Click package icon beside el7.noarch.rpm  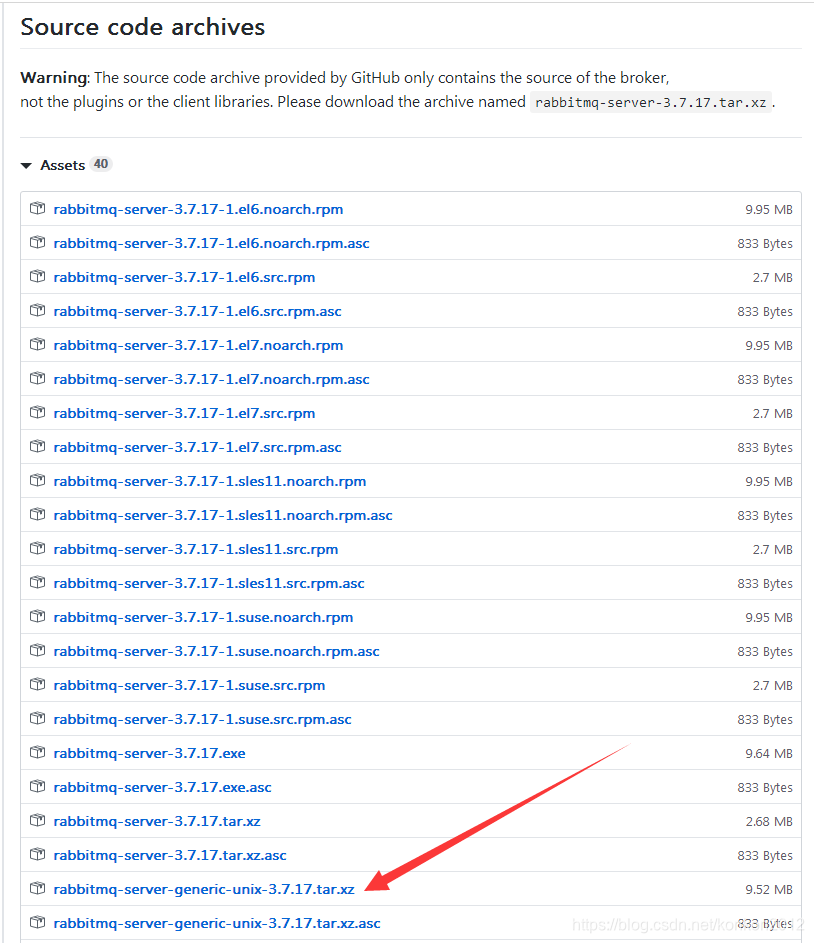pyautogui.click(x=37, y=345)
